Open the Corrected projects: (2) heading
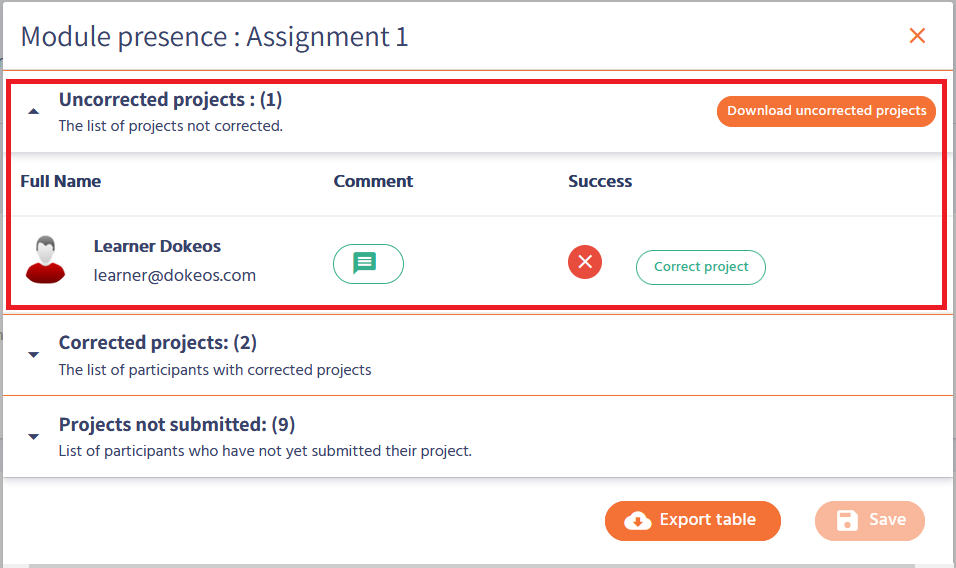The height and width of the screenshot is (568, 956). [158, 343]
